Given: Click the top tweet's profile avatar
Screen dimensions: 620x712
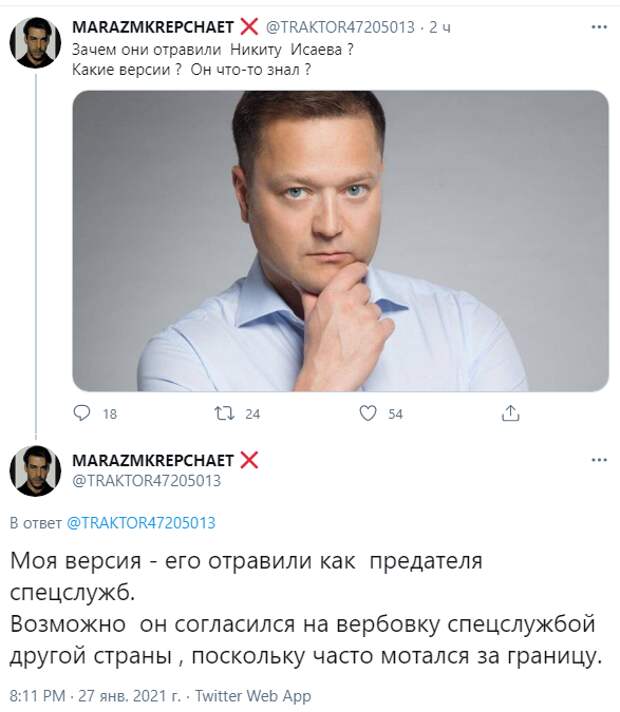Looking at the screenshot, I should click(x=36, y=43).
